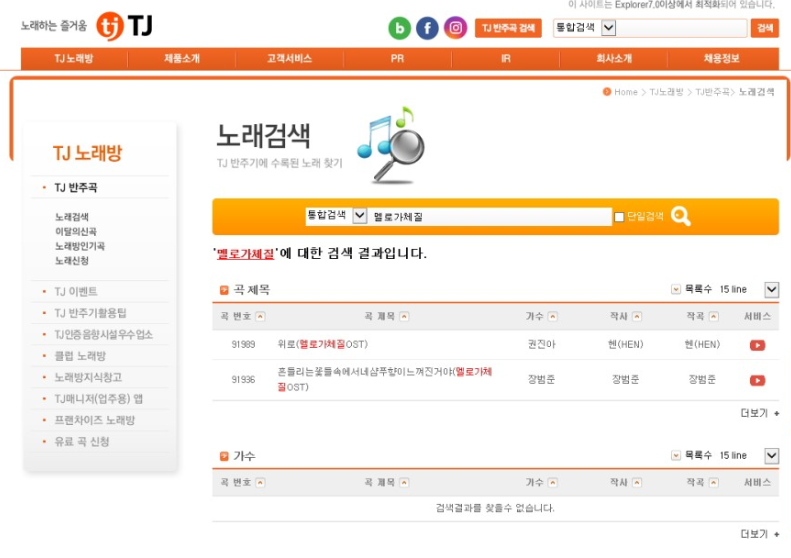
Task: Sort 가수 table by 곡 제목 arrow
Action: (404, 483)
